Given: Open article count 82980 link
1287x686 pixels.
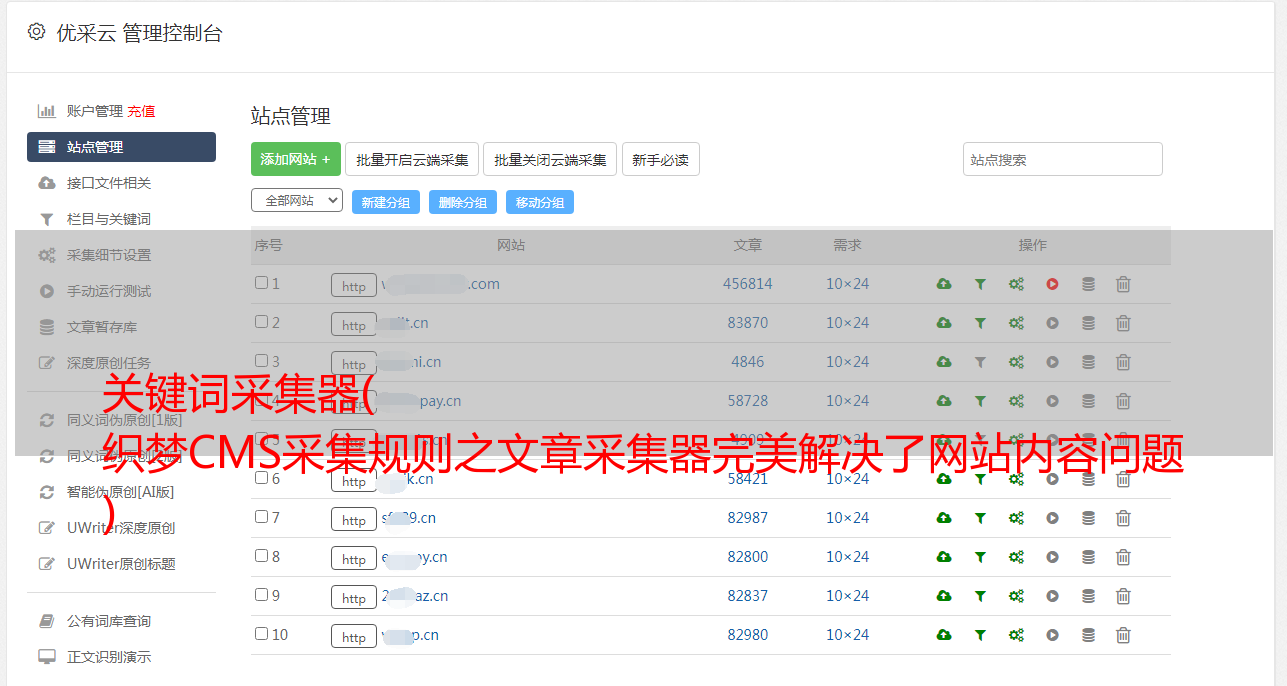Looking at the screenshot, I should point(748,635).
